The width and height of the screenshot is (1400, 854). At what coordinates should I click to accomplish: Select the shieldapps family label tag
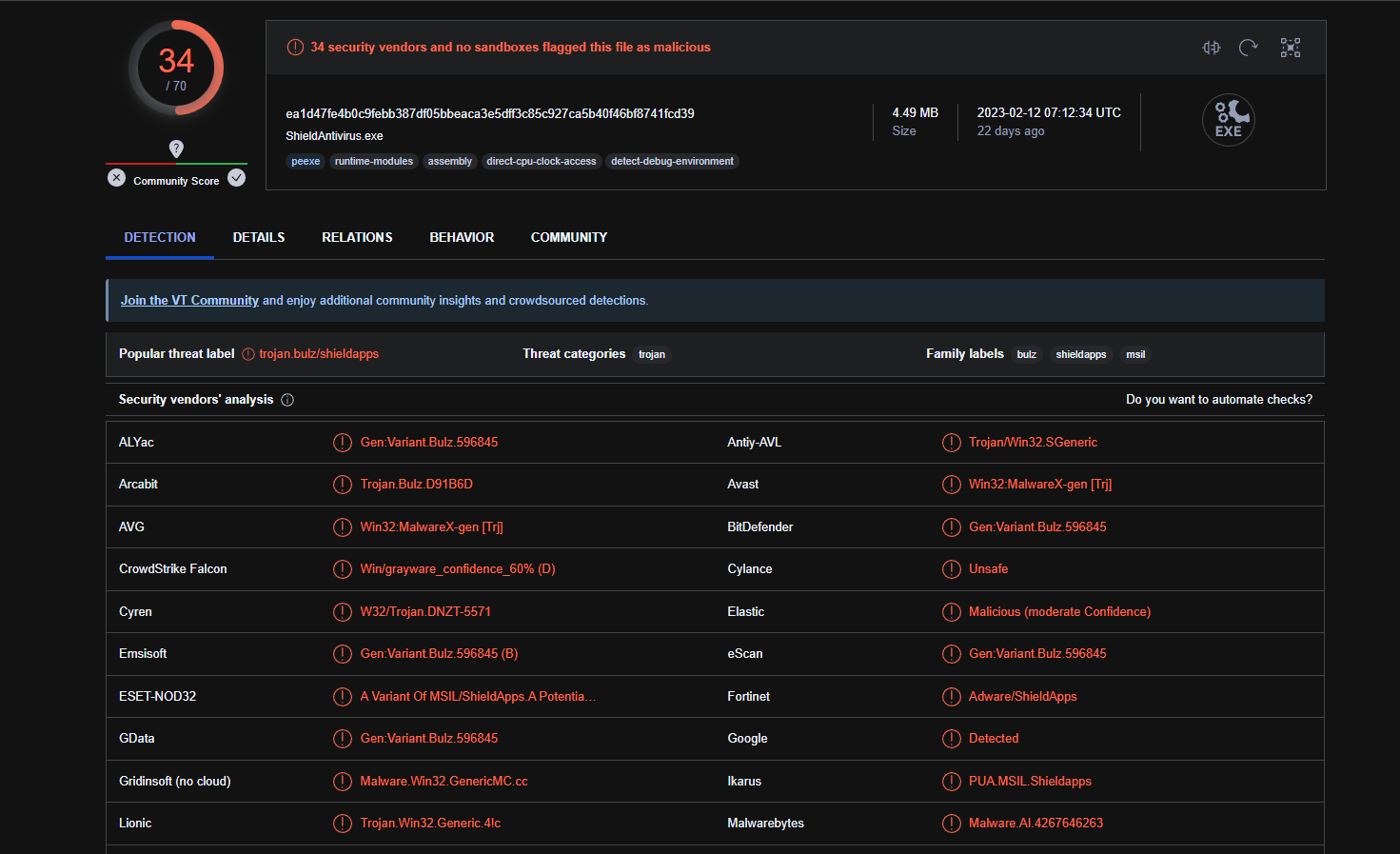(1081, 354)
